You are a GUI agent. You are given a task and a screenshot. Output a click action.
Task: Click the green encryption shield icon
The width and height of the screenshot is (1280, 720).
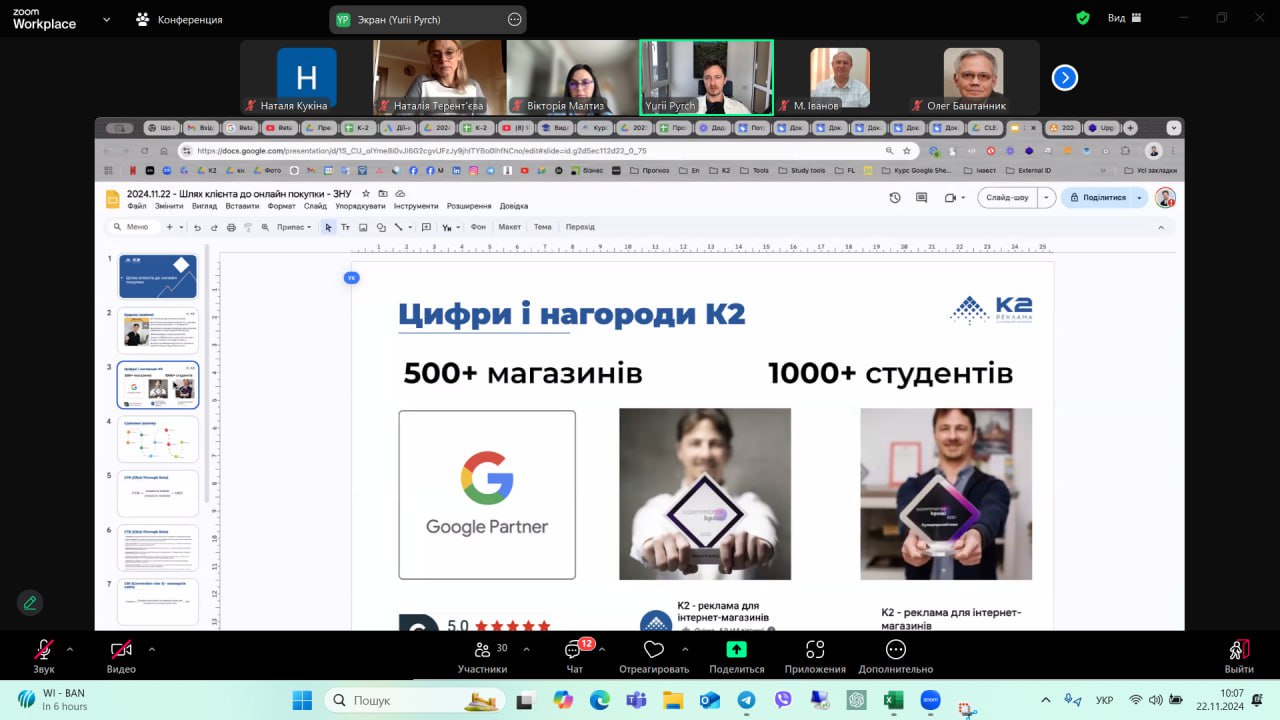click(1082, 18)
